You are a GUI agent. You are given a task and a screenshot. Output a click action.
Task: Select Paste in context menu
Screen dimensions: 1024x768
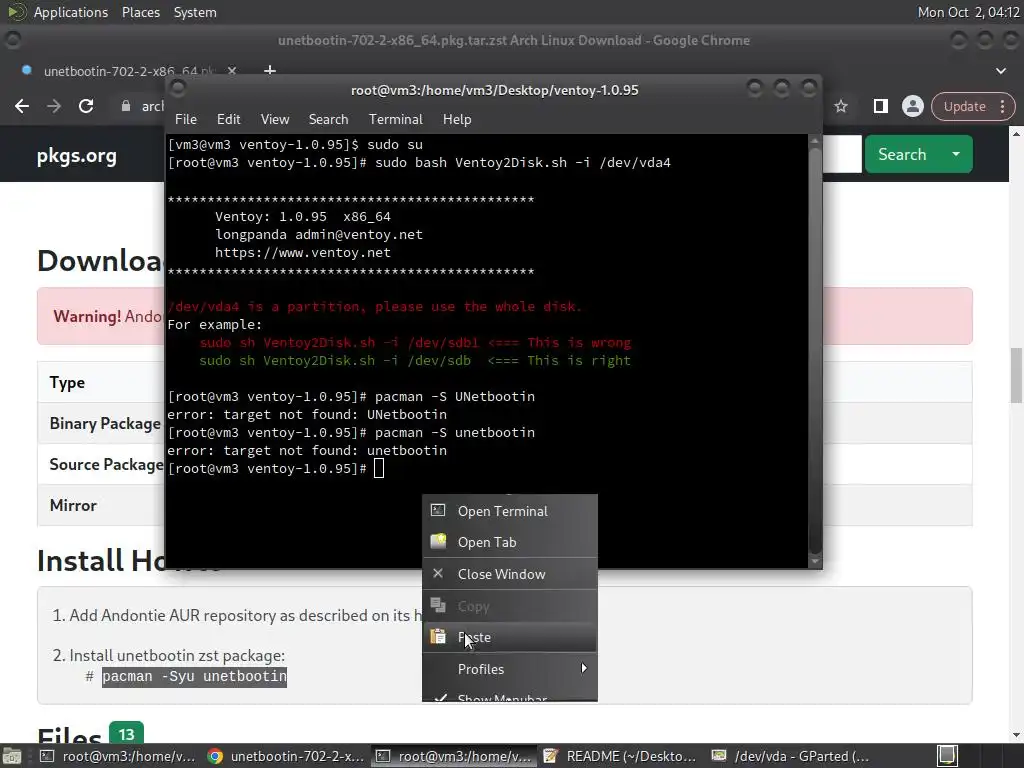coord(510,637)
